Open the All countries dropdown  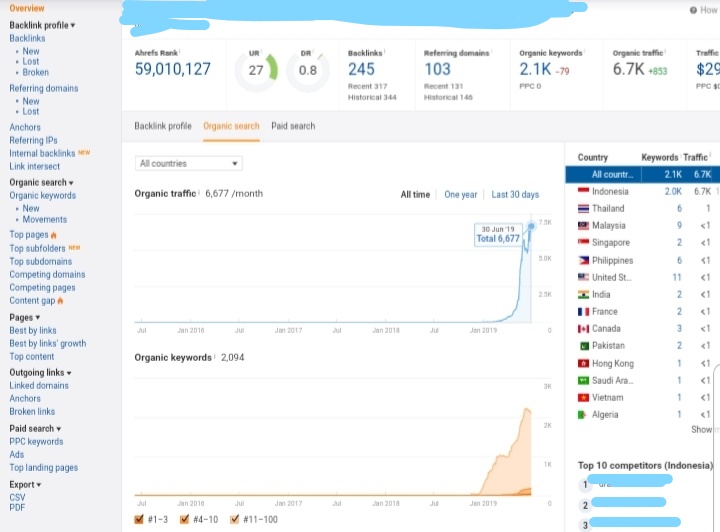(189, 163)
